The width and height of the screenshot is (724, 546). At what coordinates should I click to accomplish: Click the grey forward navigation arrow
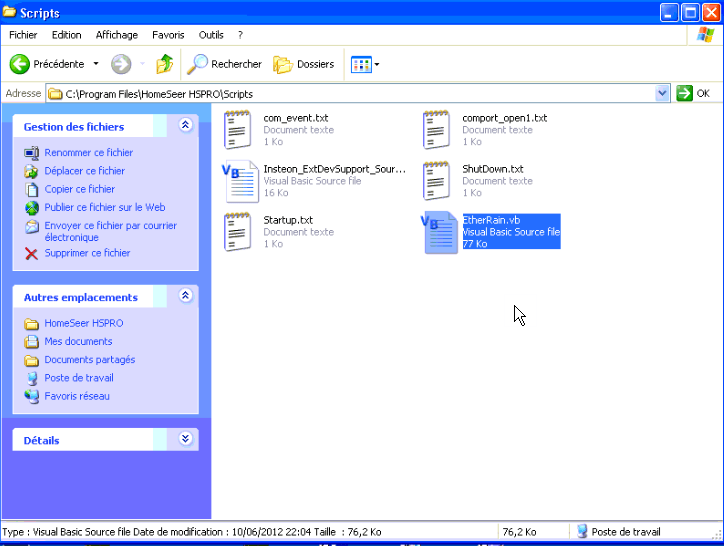click(x=121, y=64)
